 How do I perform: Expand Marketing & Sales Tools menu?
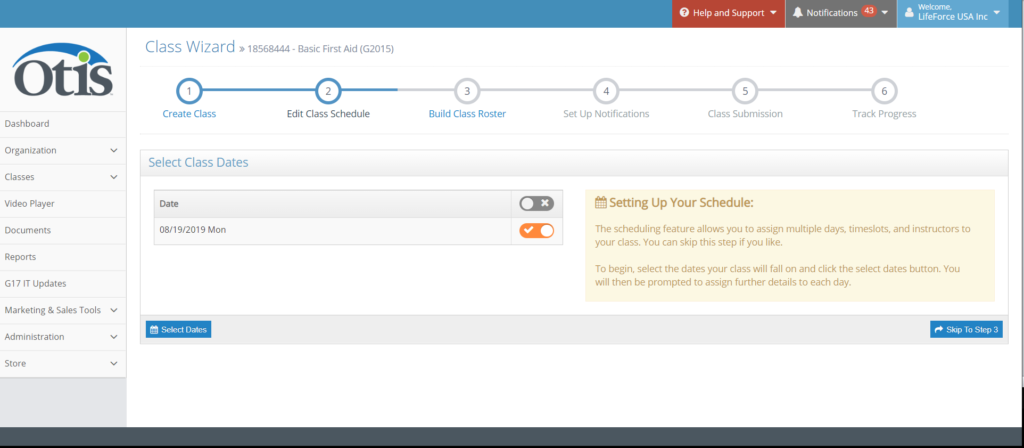(x=62, y=310)
